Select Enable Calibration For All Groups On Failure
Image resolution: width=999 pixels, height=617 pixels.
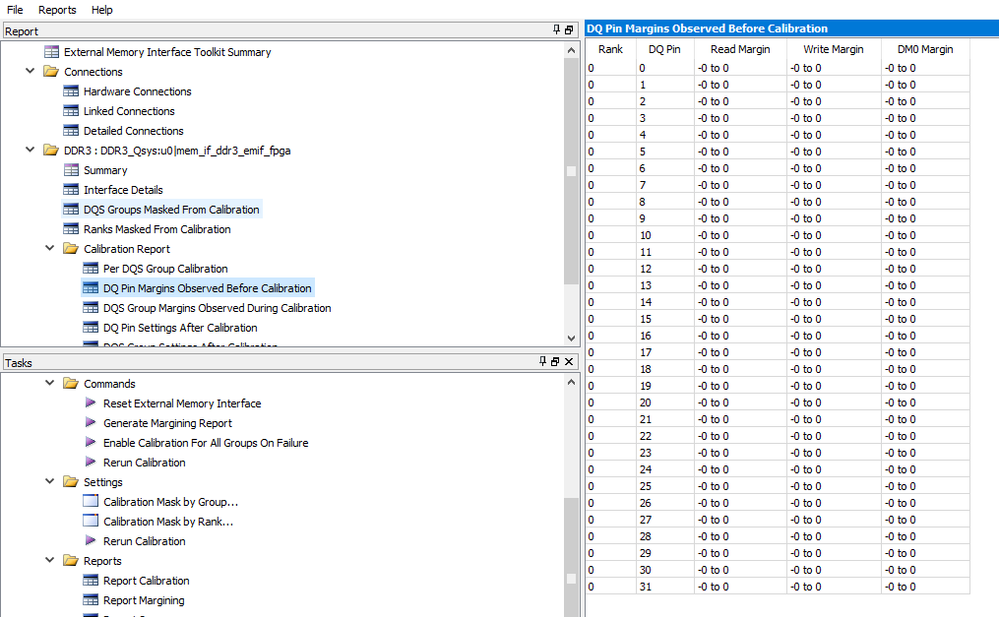[x=205, y=443]
